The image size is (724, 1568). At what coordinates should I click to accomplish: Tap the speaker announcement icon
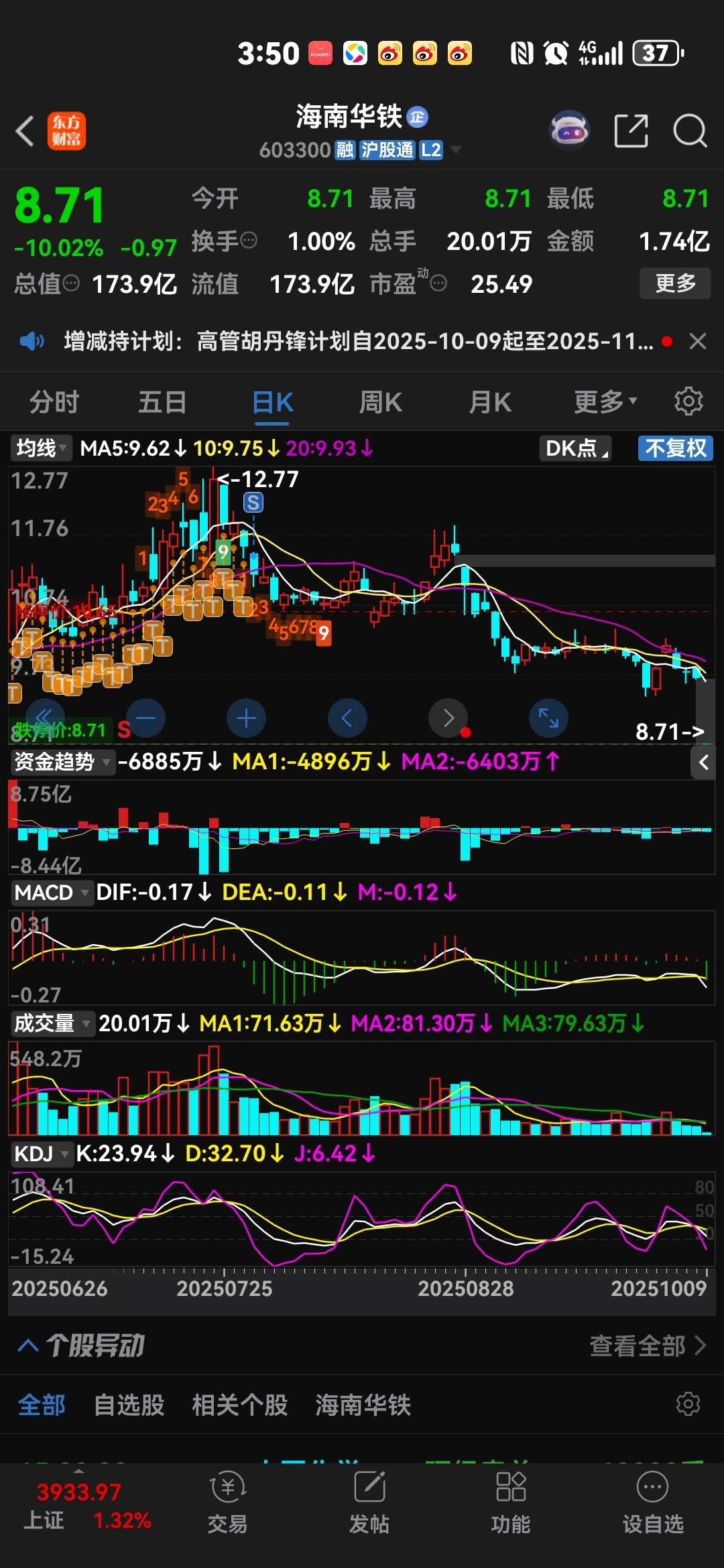click(32, 342)
